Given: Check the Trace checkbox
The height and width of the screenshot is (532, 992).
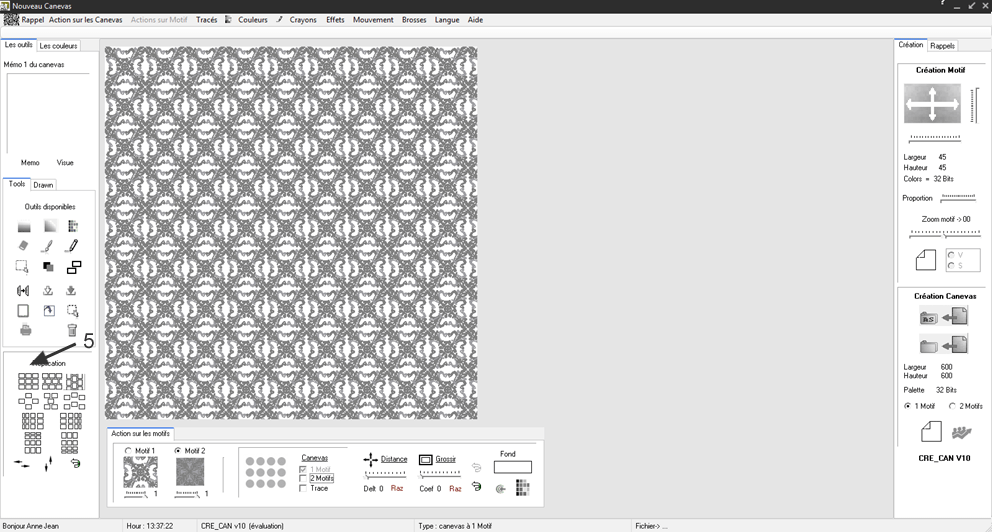Looking at the screenshot, I should (304, 489).
